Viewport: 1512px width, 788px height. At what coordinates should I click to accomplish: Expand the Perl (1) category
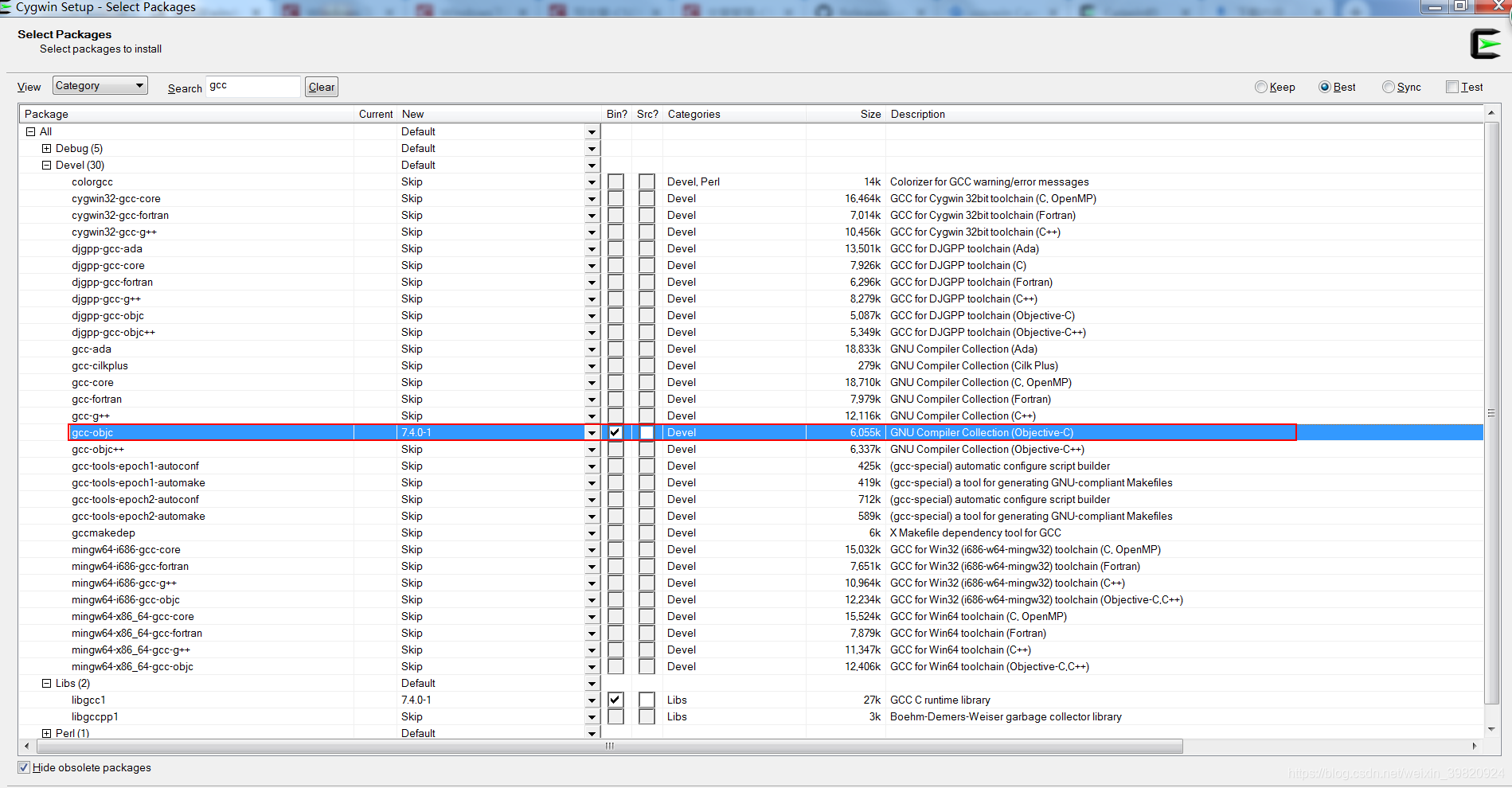click(x=46, y=733)
